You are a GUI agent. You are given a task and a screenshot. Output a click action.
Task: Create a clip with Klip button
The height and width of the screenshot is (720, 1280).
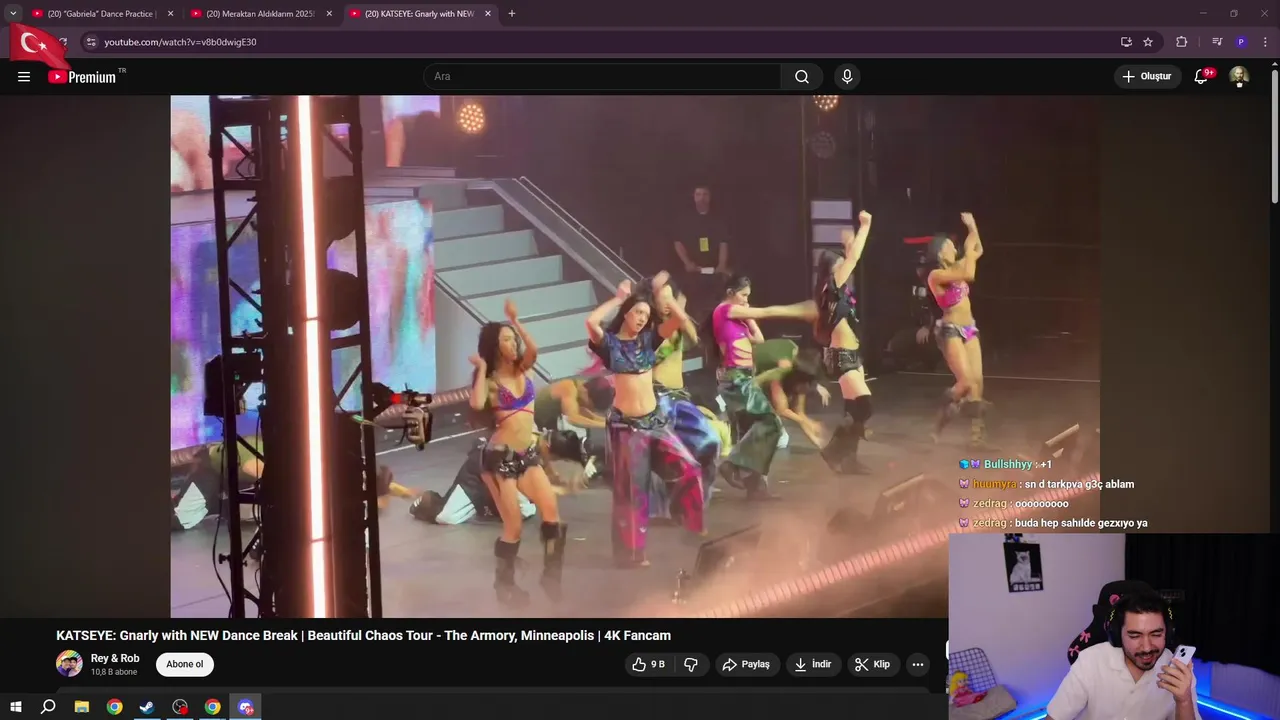pyautogui.click(x=872, y=664)
